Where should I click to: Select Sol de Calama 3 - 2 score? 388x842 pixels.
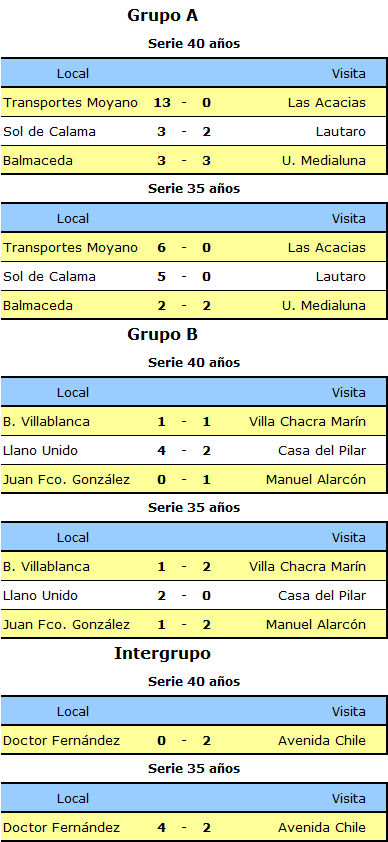point(184,131)
